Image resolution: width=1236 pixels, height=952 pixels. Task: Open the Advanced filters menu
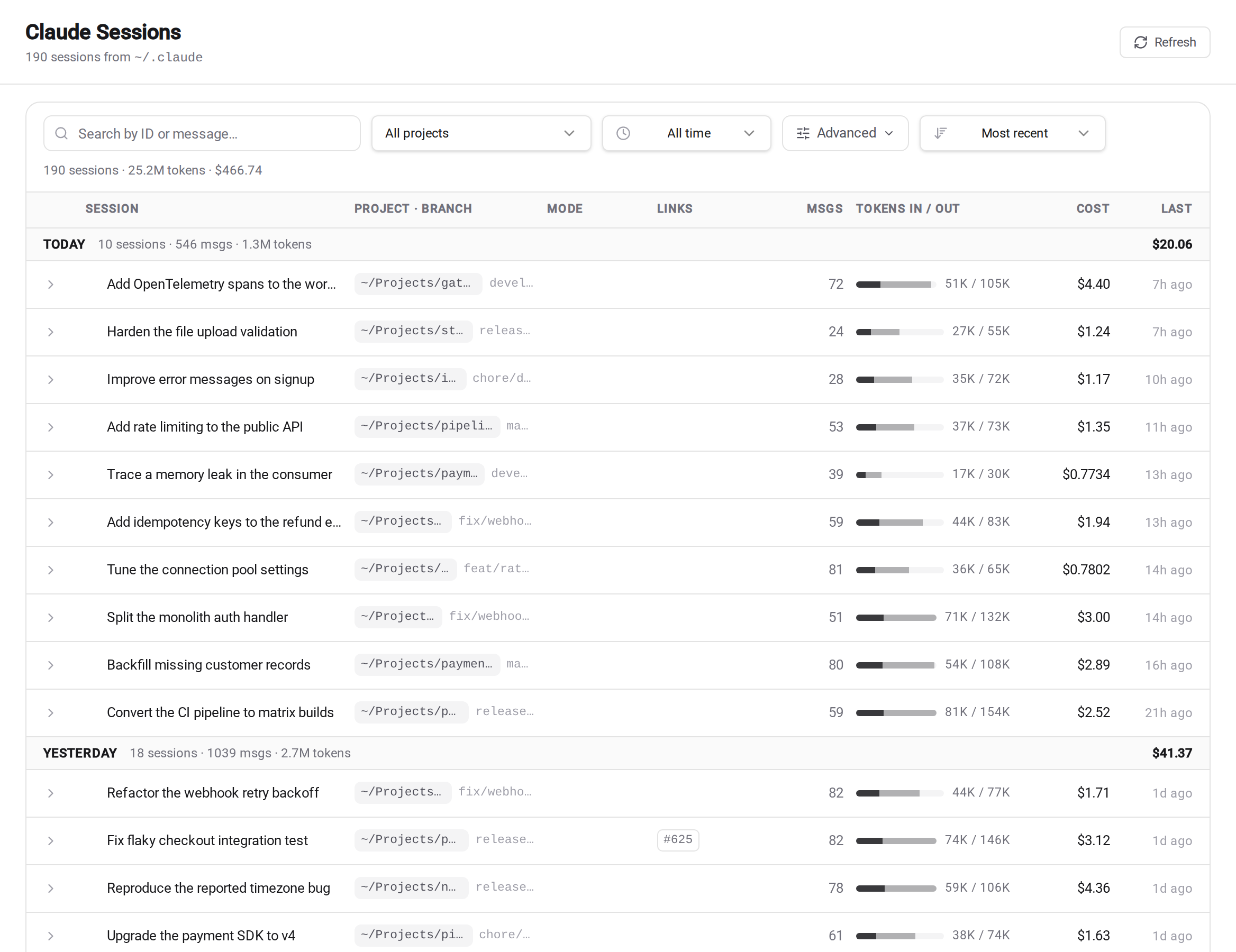pyautogui.click(x=845, y=133)
